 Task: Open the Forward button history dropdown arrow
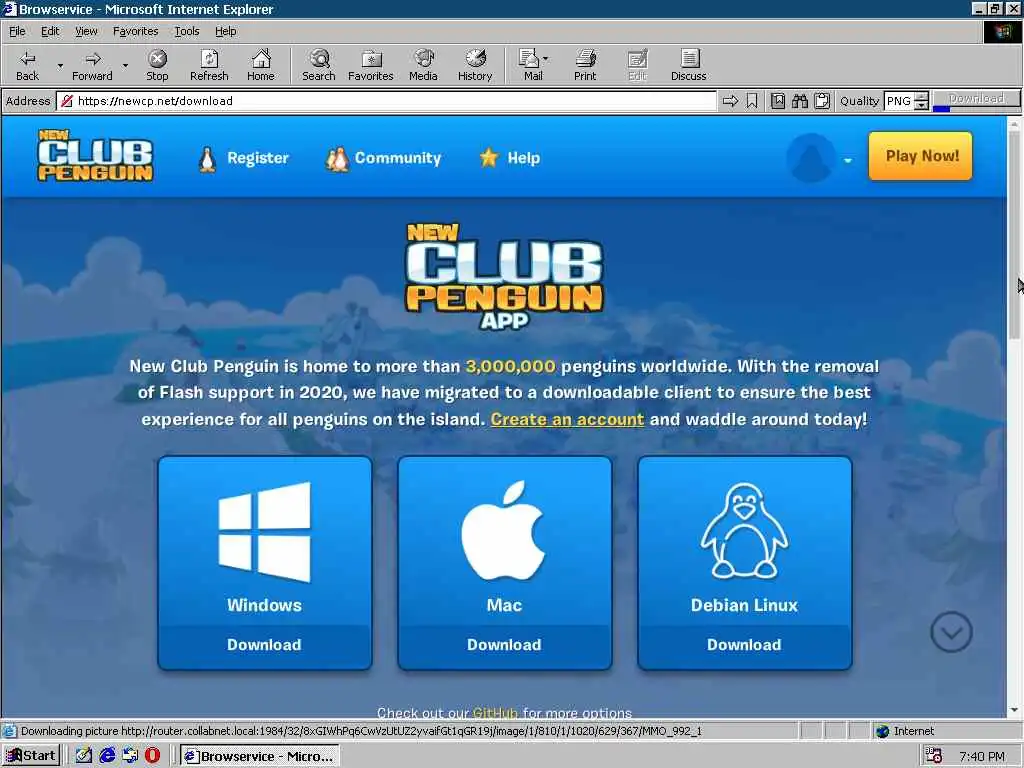tap(125, 65)
